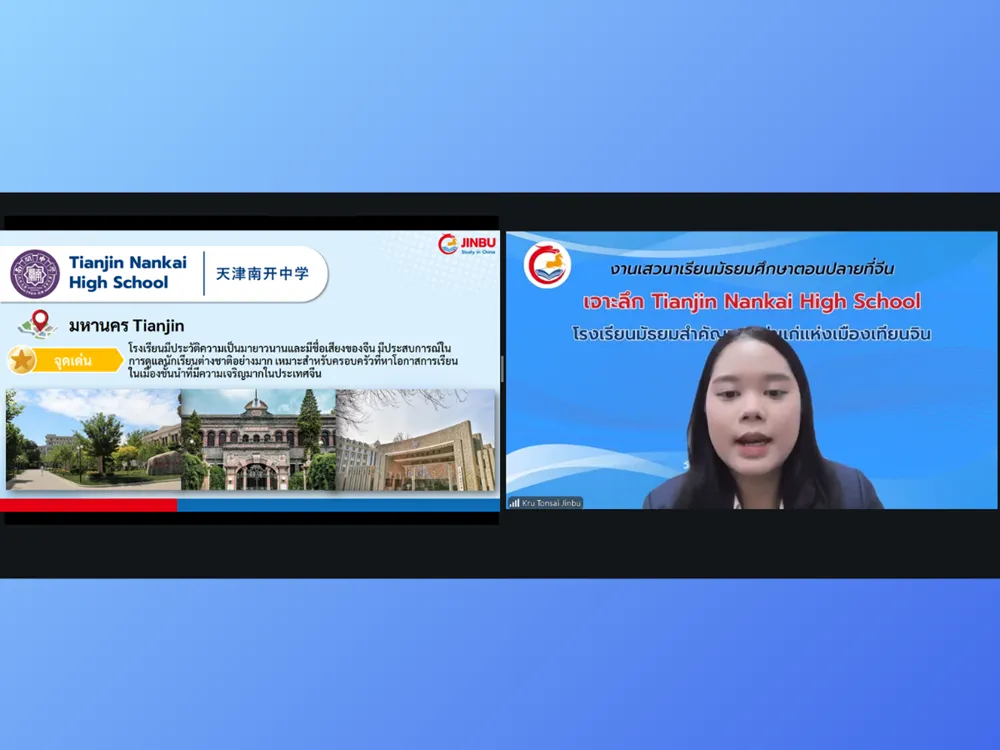This screenshot has height=750, width=1000.
Task: Open the tree-lined campus path photo
Action: [93, 440]
